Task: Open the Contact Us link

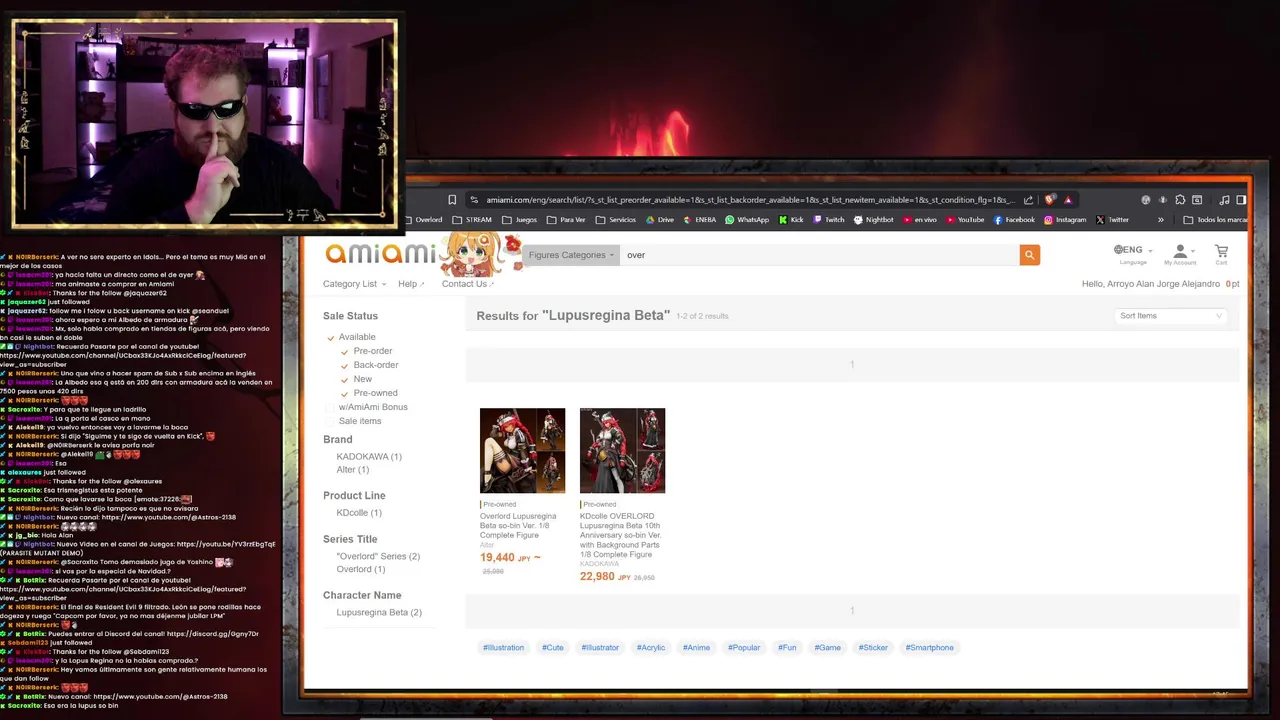Action: 468,284
